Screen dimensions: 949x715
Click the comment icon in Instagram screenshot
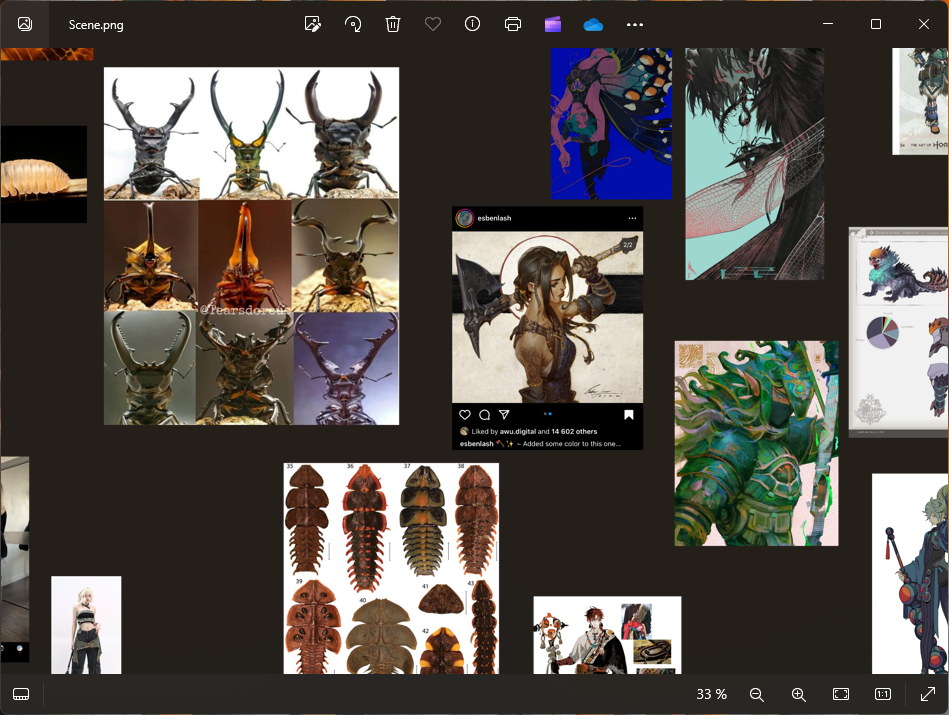pos(484,415)
